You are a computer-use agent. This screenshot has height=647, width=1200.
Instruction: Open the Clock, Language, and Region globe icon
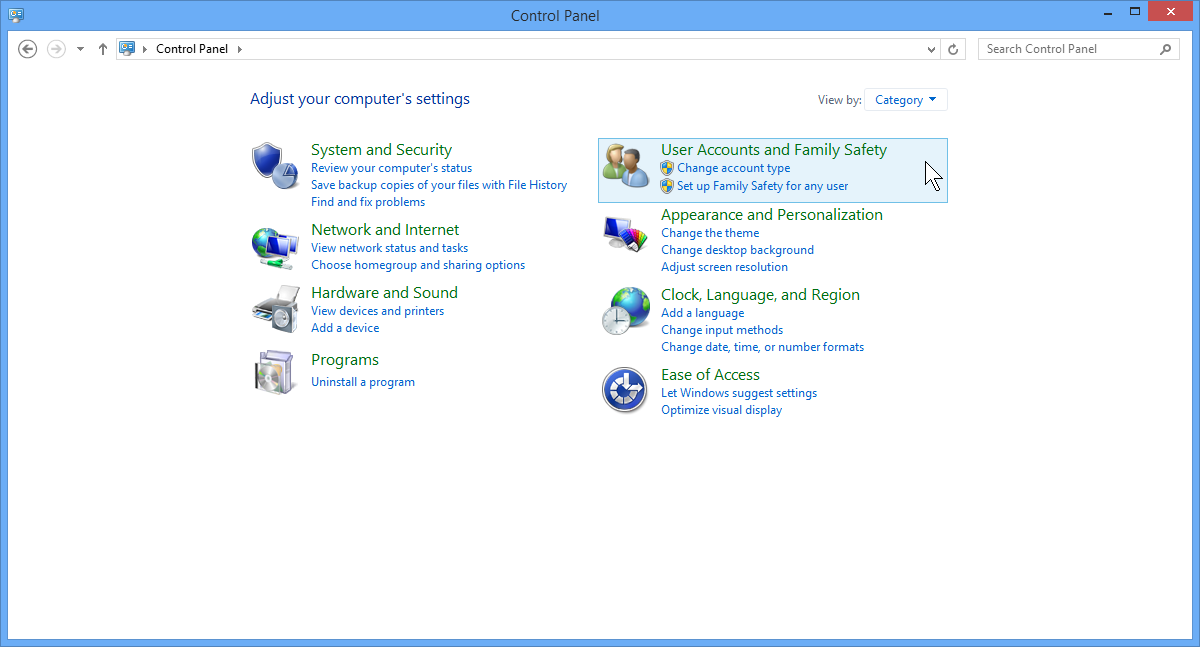point(626,311)
